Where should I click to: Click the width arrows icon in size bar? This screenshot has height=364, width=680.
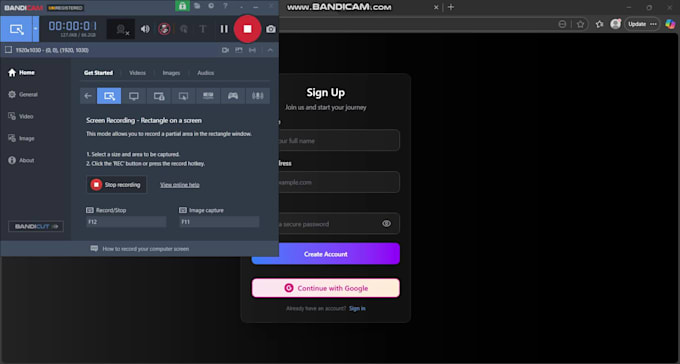[252, 50]
